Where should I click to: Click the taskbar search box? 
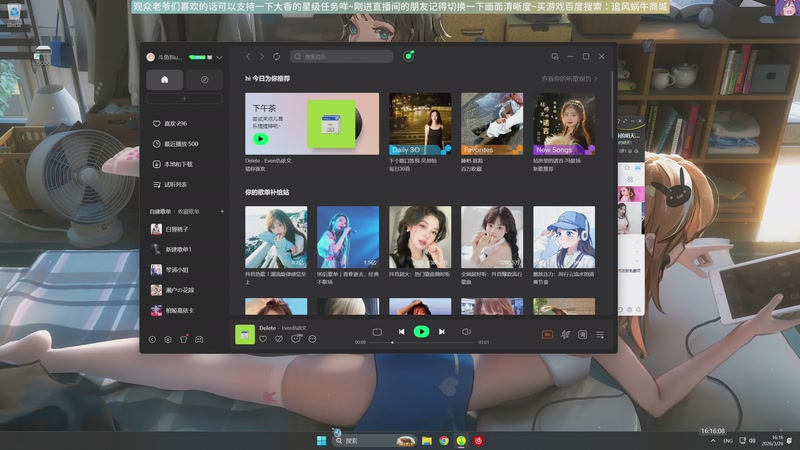click(374, 440)
